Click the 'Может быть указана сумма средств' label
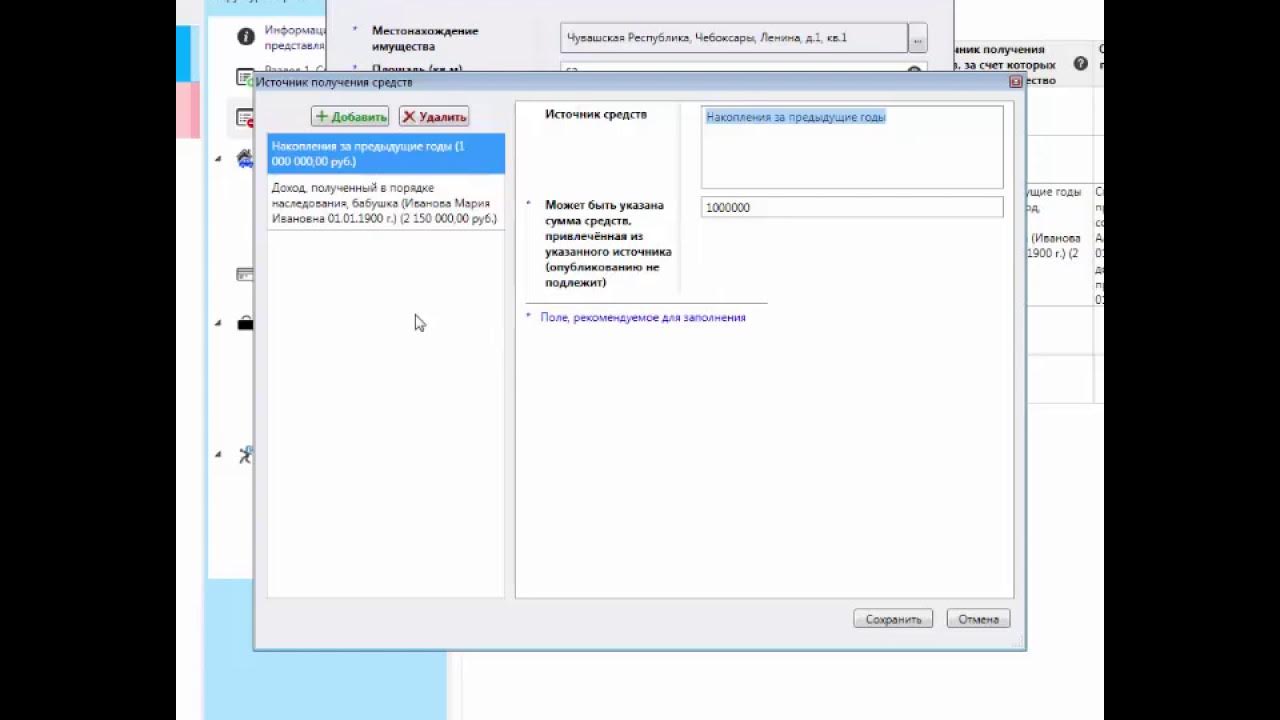1280x720 pixels. [608, 244]
